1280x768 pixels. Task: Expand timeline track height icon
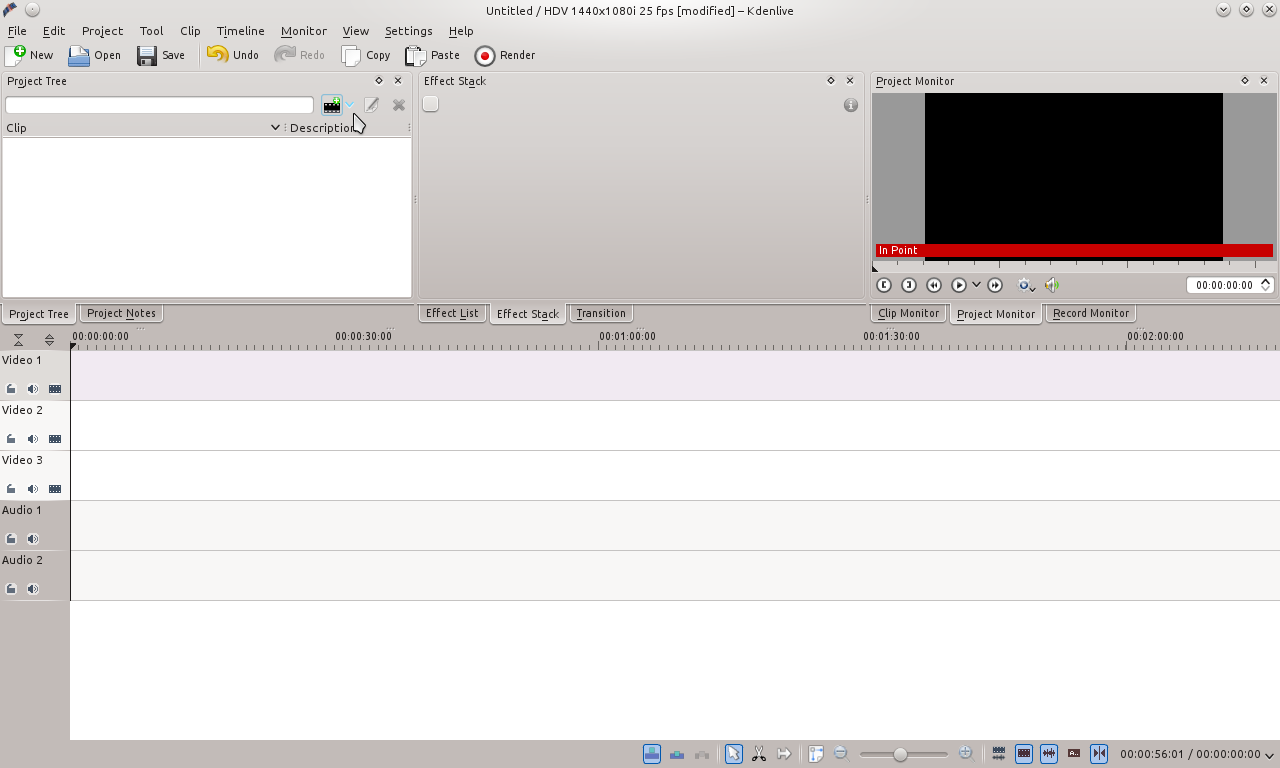tap(49, 340)
